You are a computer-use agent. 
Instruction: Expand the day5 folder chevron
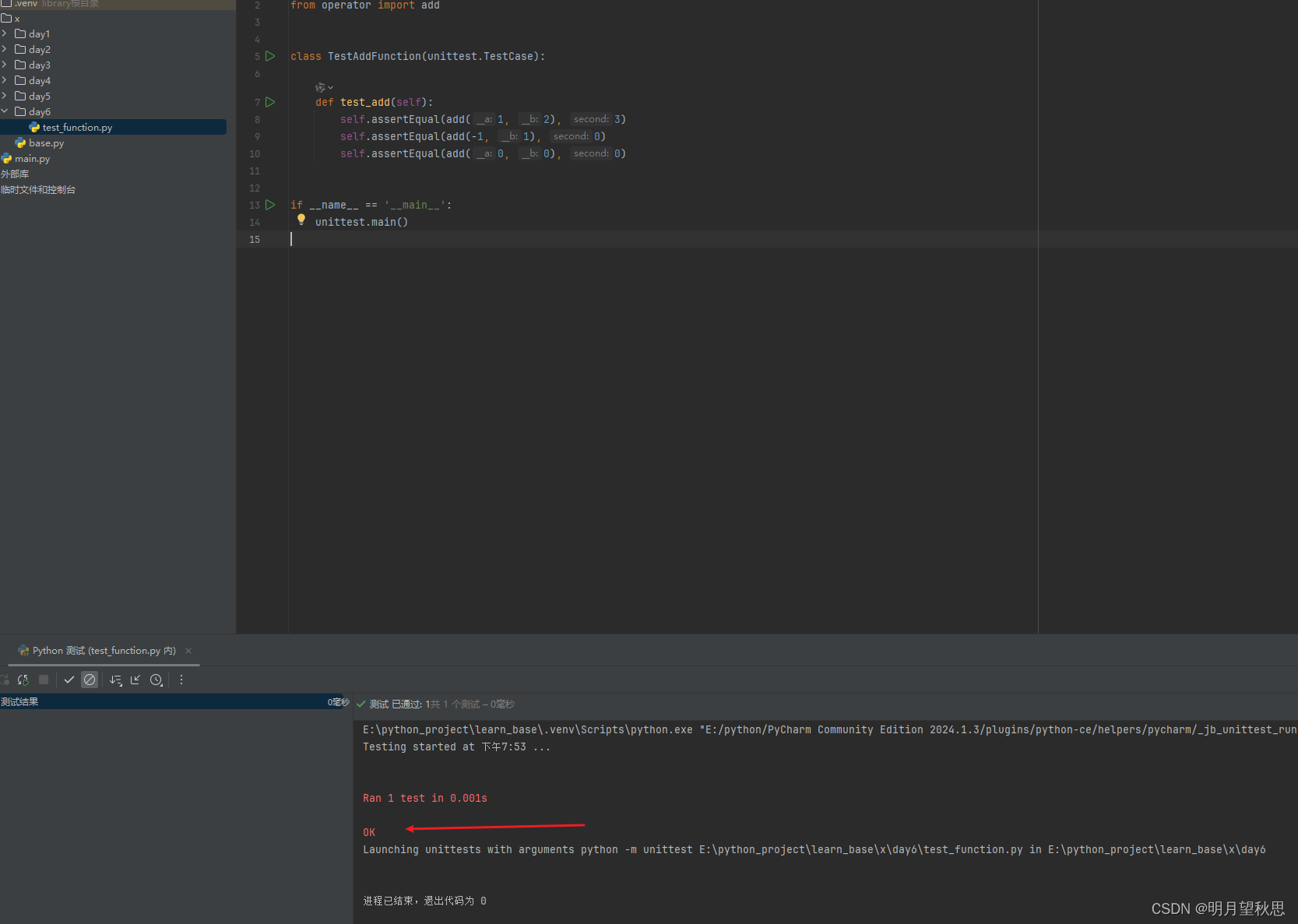point(5,96)
